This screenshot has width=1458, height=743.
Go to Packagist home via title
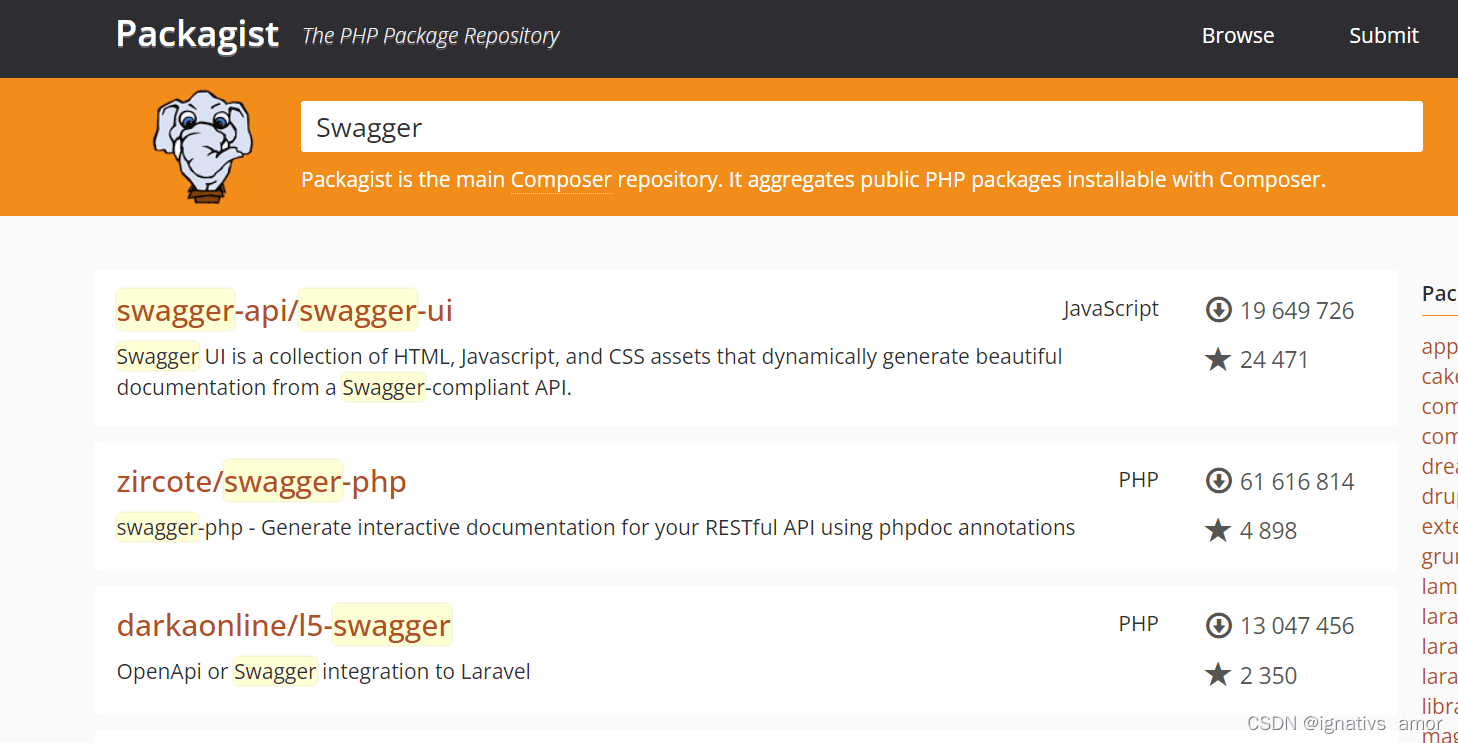[x=198, y=34]
